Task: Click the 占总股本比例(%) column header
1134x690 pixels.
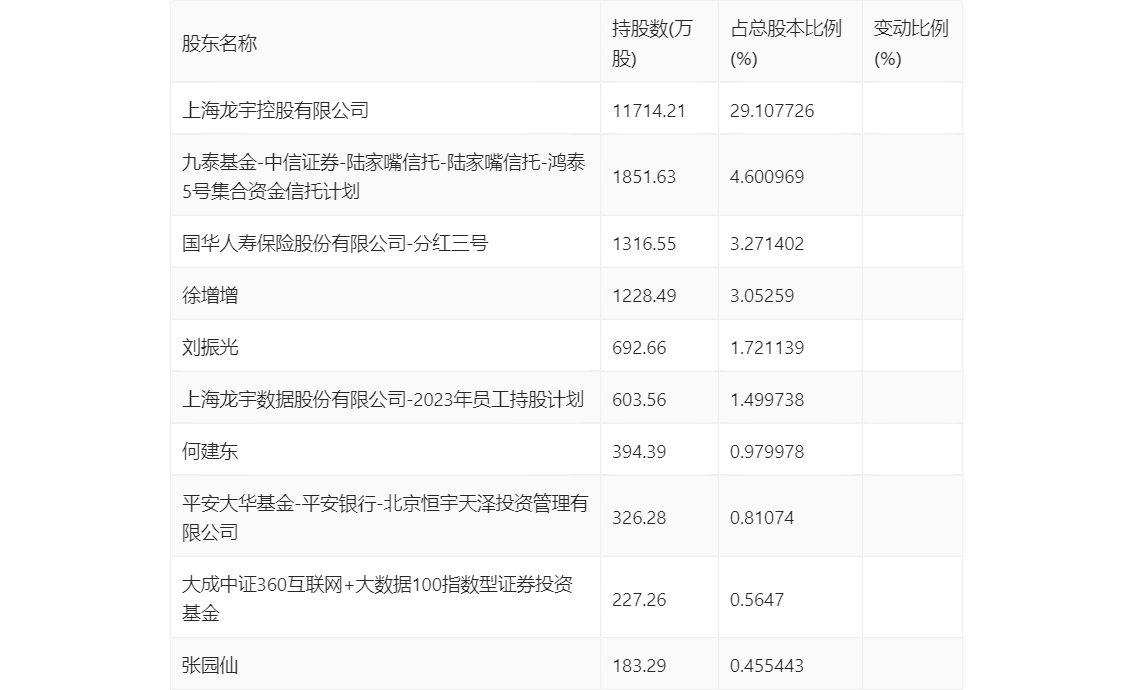Action: coord(786,43)
